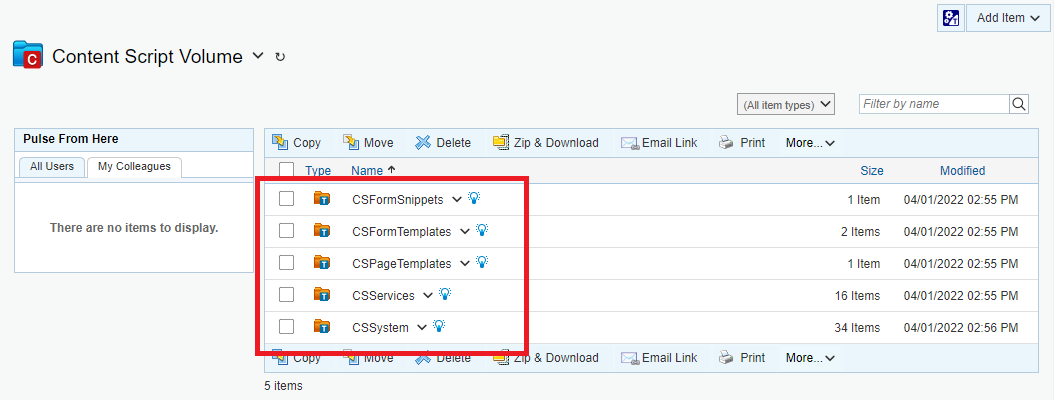Viewport: 1054px width, 400px height.
Task: Click the top toolbar Email Link envelope icon
Action: pos(629,143)
